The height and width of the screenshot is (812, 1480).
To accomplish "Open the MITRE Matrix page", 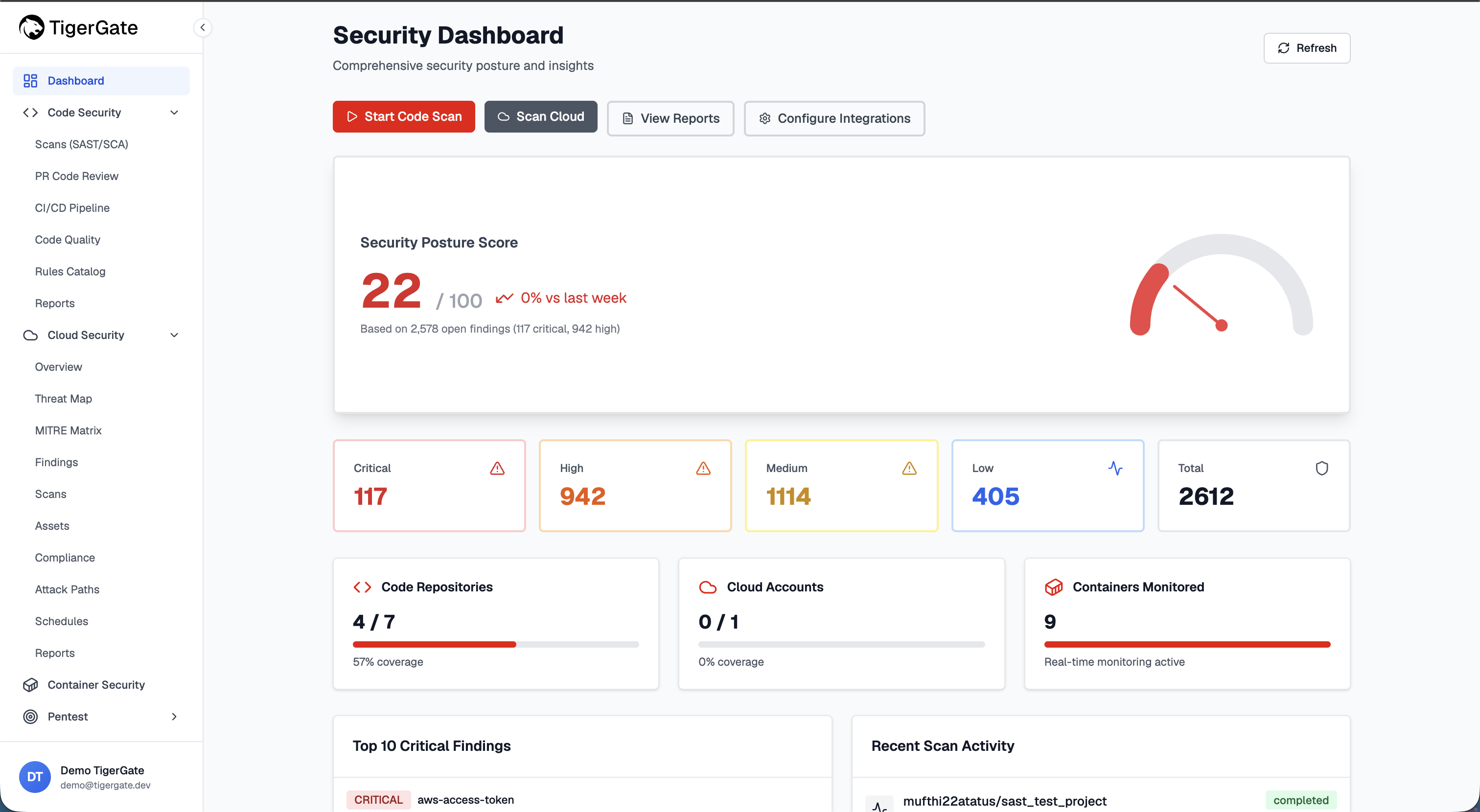I will pyautogui.click(x=68, y=430).
